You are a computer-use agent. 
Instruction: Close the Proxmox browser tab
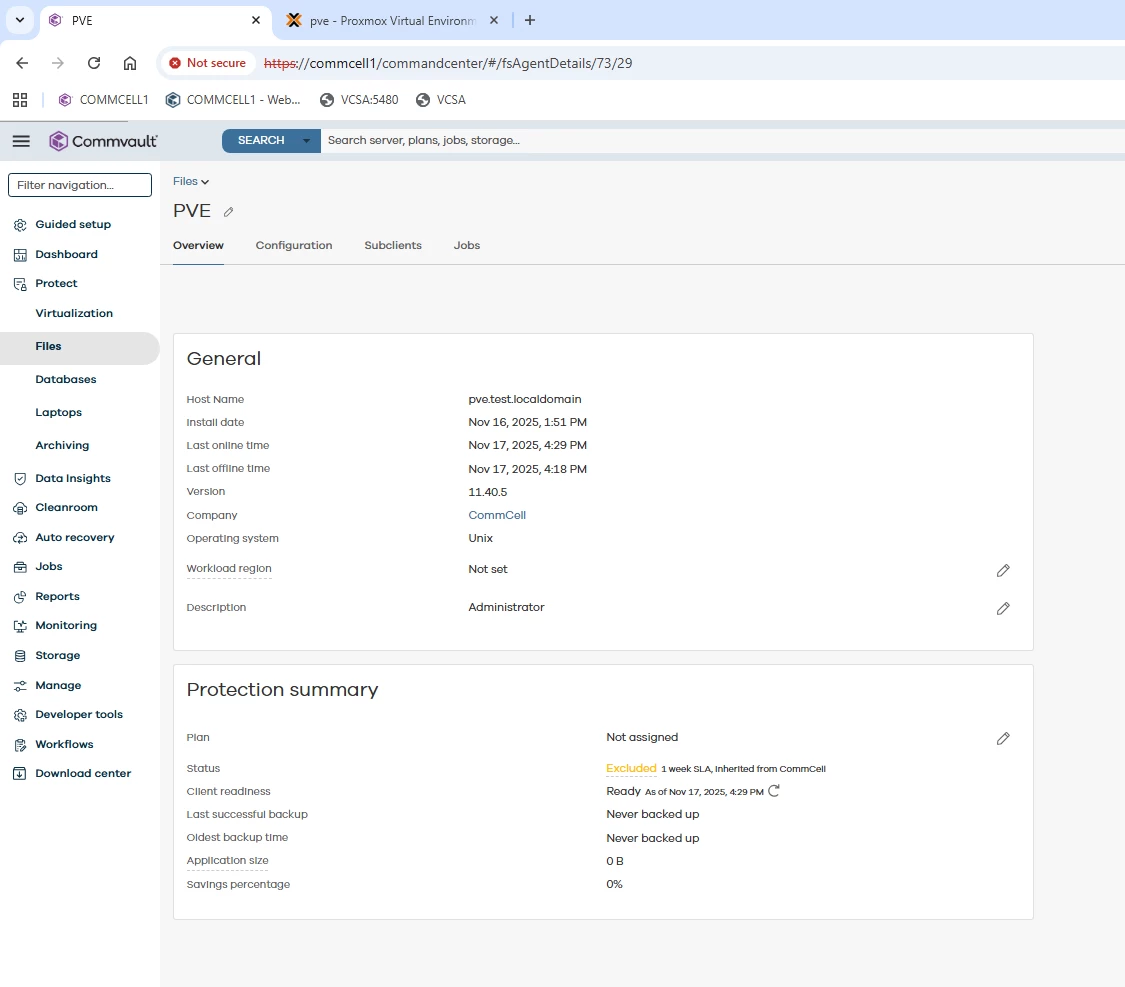(x=494, y=20)
